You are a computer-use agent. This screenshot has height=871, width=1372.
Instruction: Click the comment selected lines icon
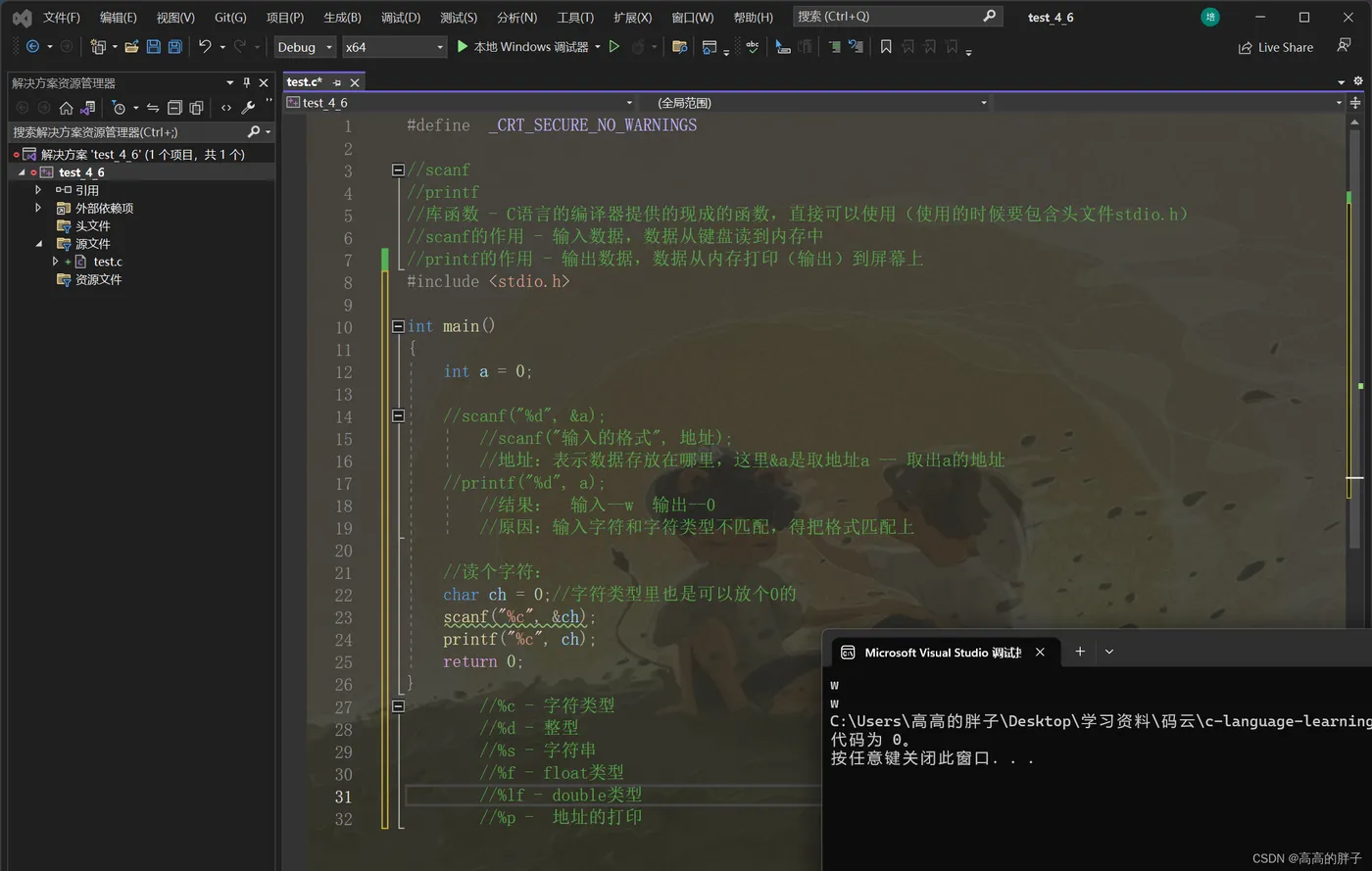coord(834,46)
